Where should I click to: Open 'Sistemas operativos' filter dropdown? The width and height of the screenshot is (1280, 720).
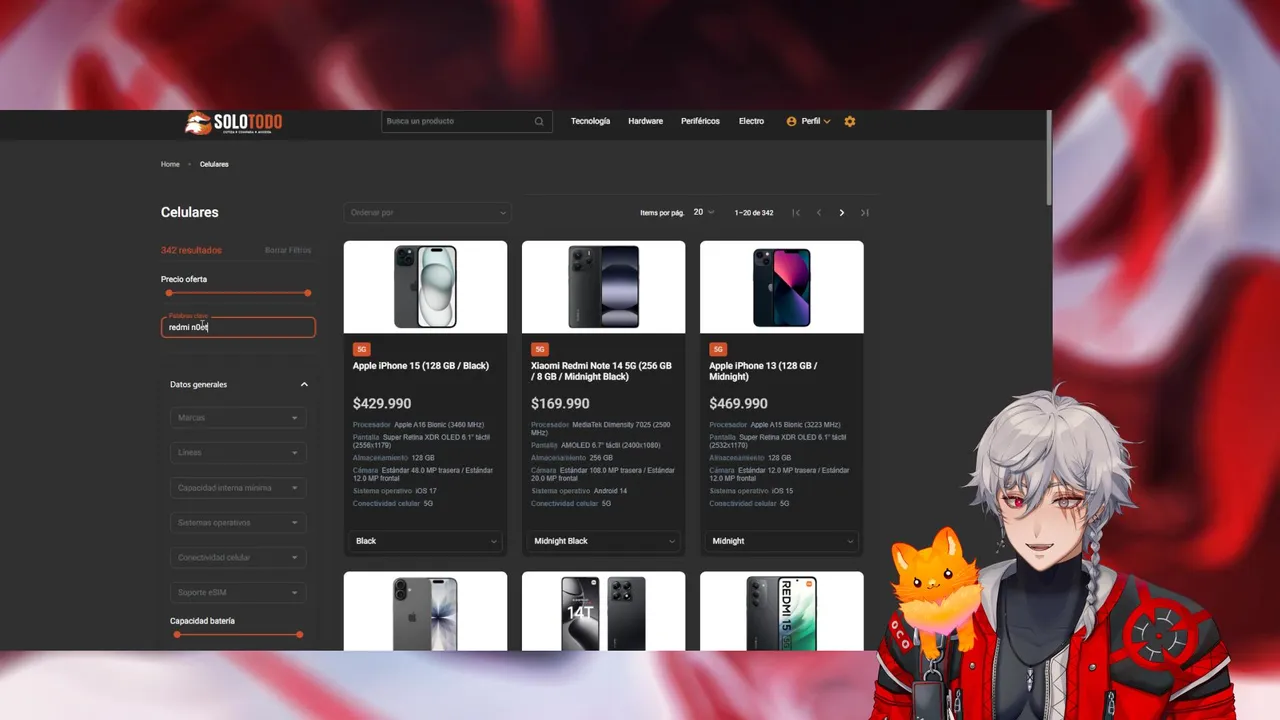(238, 523)
